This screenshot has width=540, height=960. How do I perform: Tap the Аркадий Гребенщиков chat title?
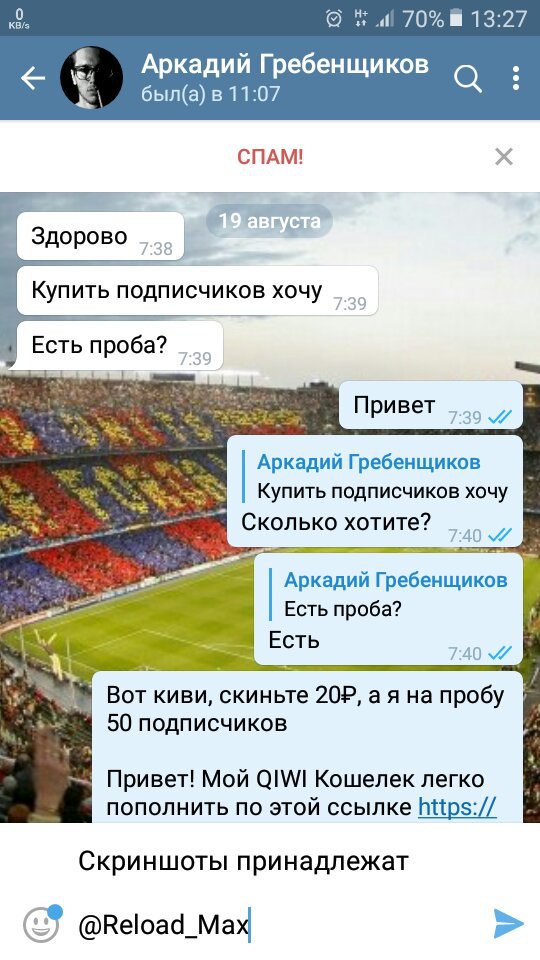[285, 64]
